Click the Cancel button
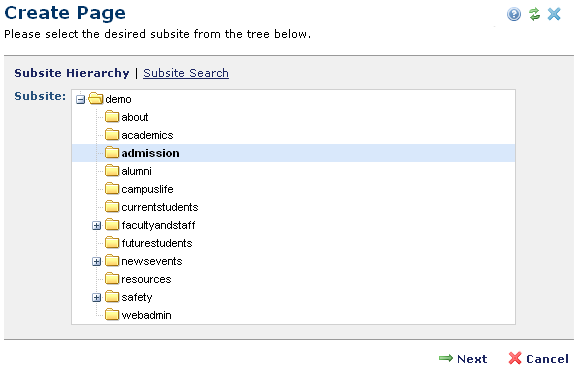Image resolution: width=575 pixels, height=376 pixels. coord(538,358)
